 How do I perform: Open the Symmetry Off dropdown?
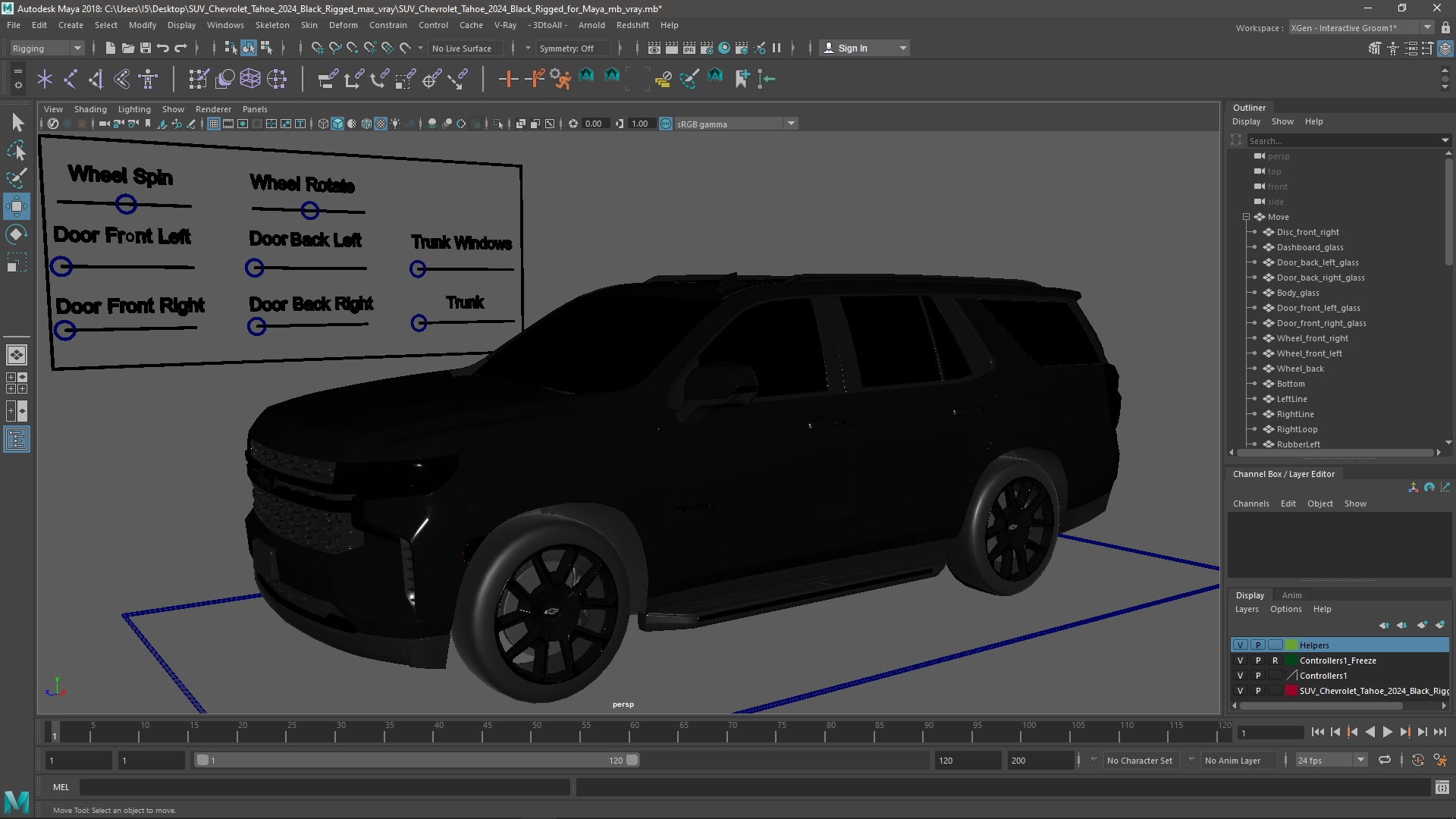pos(573,48)
